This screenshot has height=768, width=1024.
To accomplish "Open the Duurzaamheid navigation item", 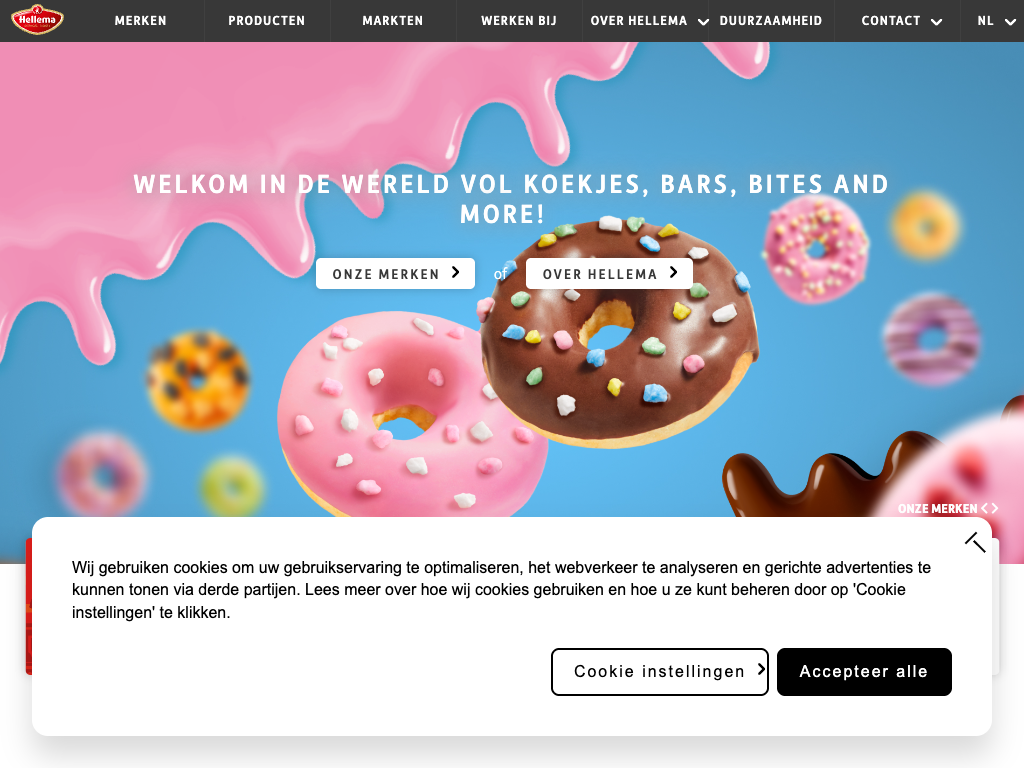I will click(x=771, y=21).
